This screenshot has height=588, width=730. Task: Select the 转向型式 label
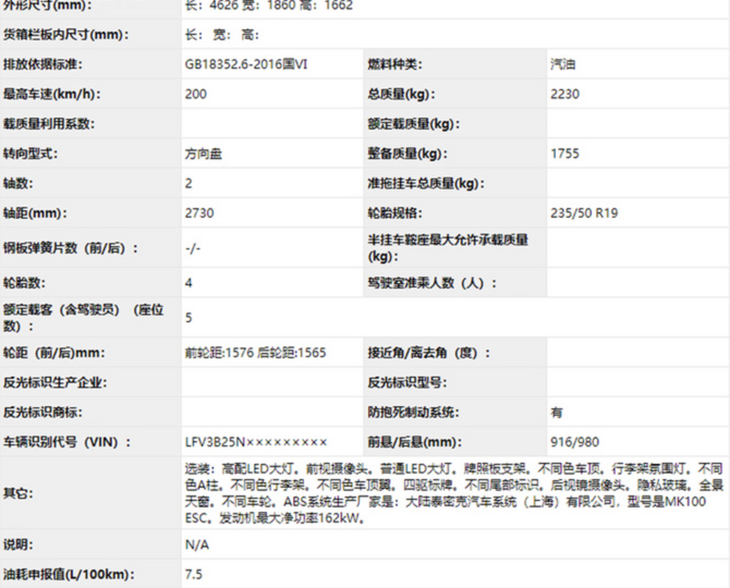(x=30, y=154)
